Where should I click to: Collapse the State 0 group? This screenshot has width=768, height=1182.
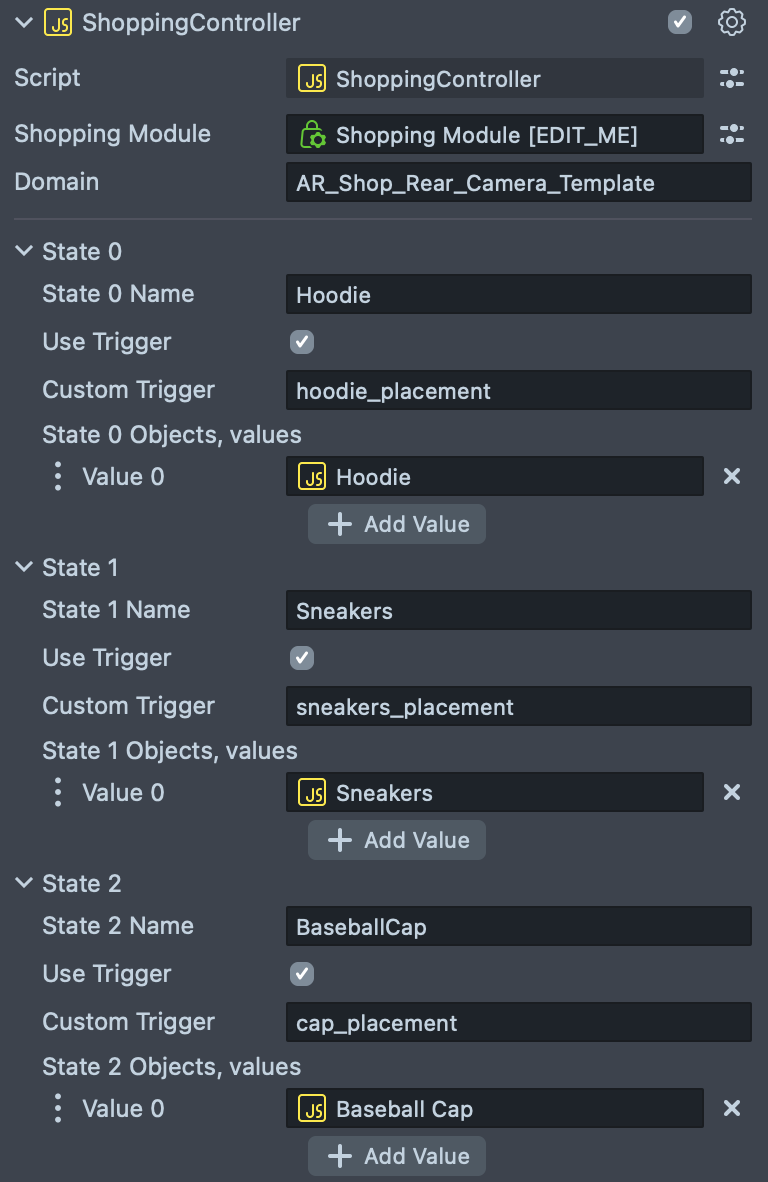24,252
